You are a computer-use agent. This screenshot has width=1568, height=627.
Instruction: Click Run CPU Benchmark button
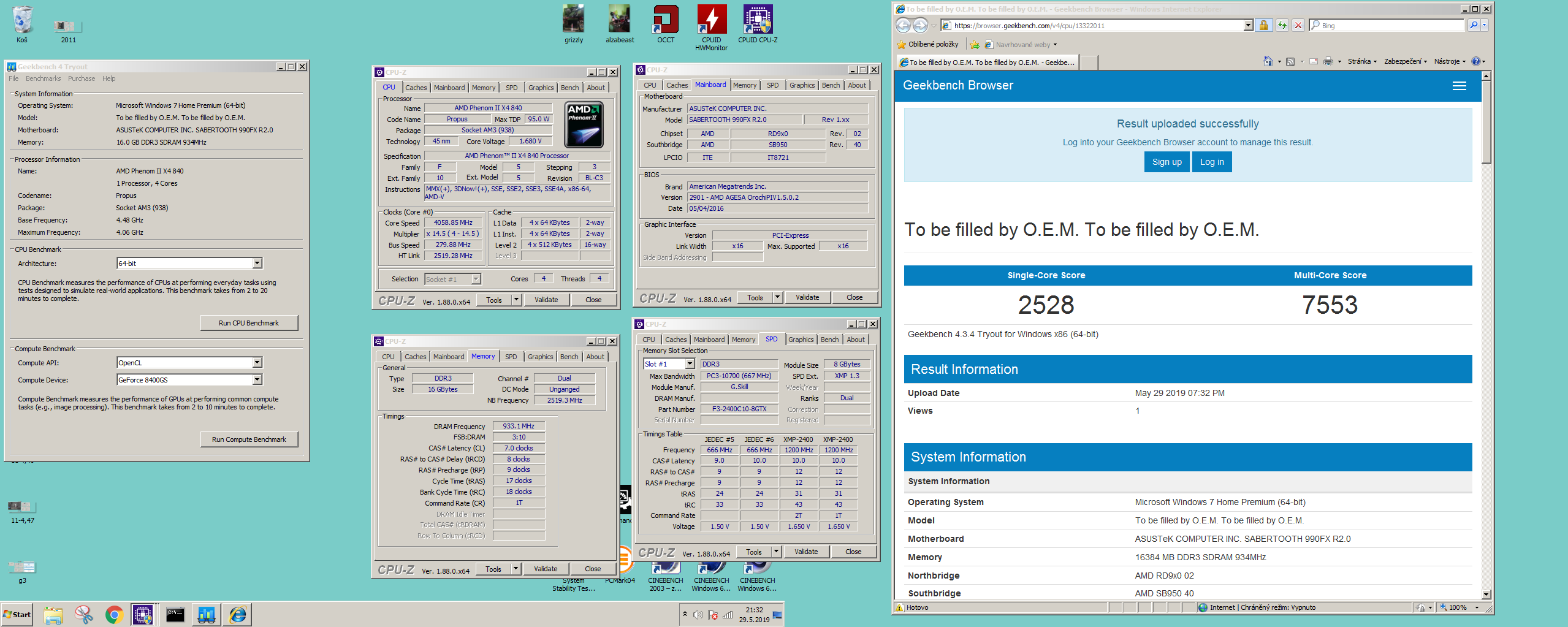pyautogui.click(x=248, y=323)
